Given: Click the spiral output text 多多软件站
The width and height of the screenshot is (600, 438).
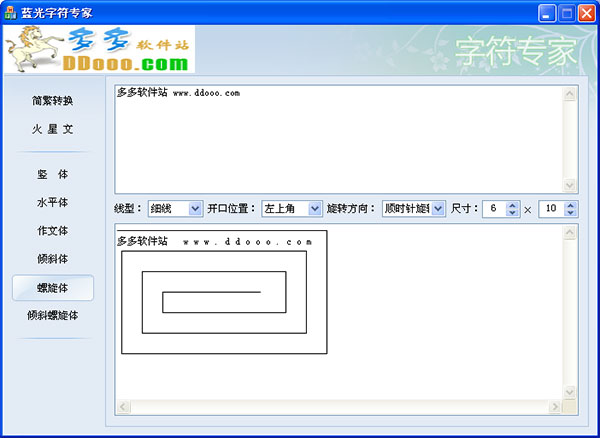Looking at the screenshot, I should [142, 241].
